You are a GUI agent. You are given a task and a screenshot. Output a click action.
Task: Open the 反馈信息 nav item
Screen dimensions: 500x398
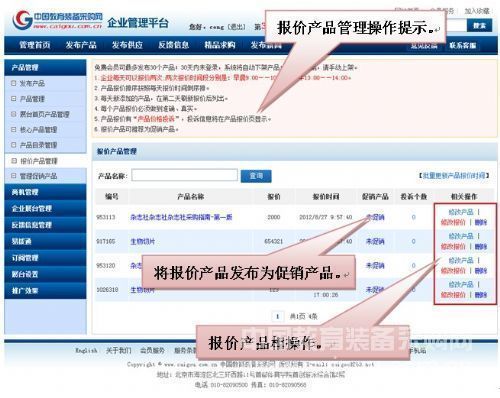(x=173, y=45)
